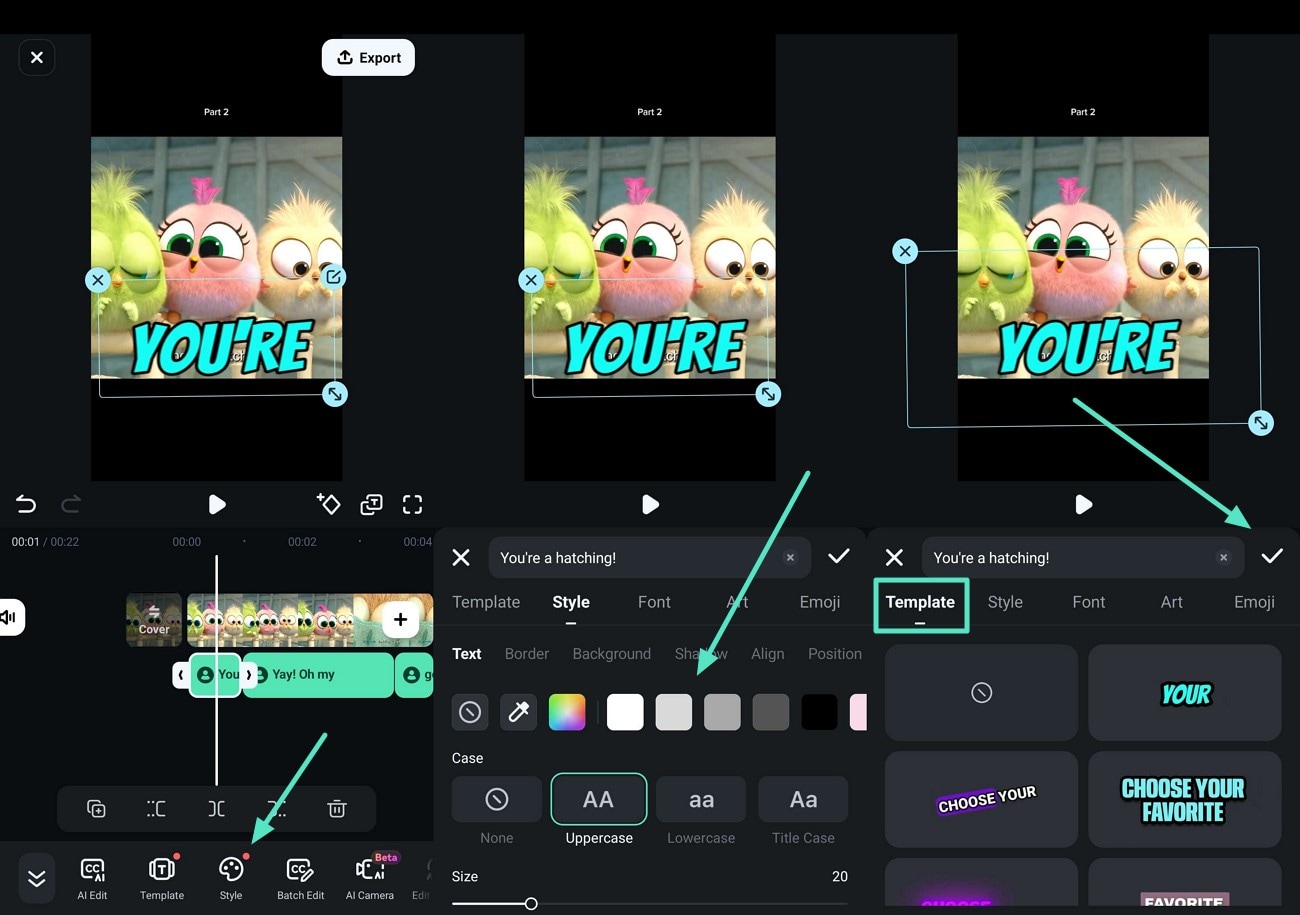Choose the black color swatch
This screenshot has height=915, width=1300.
(819, 712)
